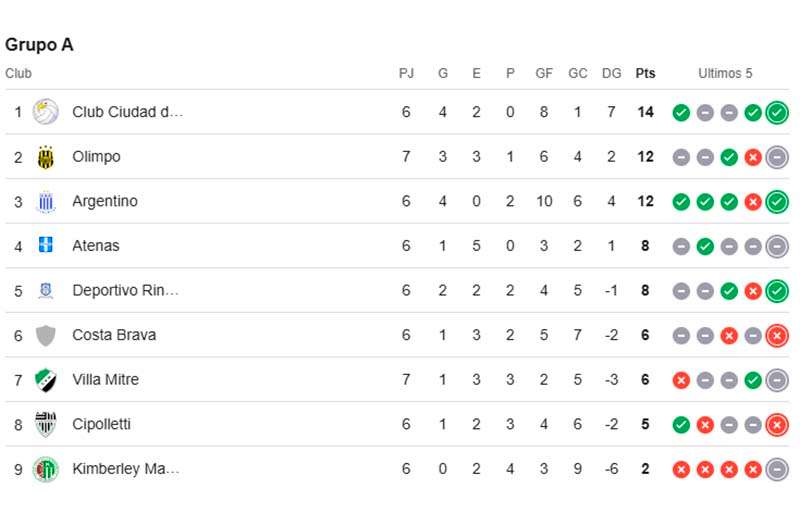The height and width of the screenshot is (530, 800).
Task: Click Costa Brava's highlighted latest loss indicator
Action: pyautogui.click(x=777, y=336)
